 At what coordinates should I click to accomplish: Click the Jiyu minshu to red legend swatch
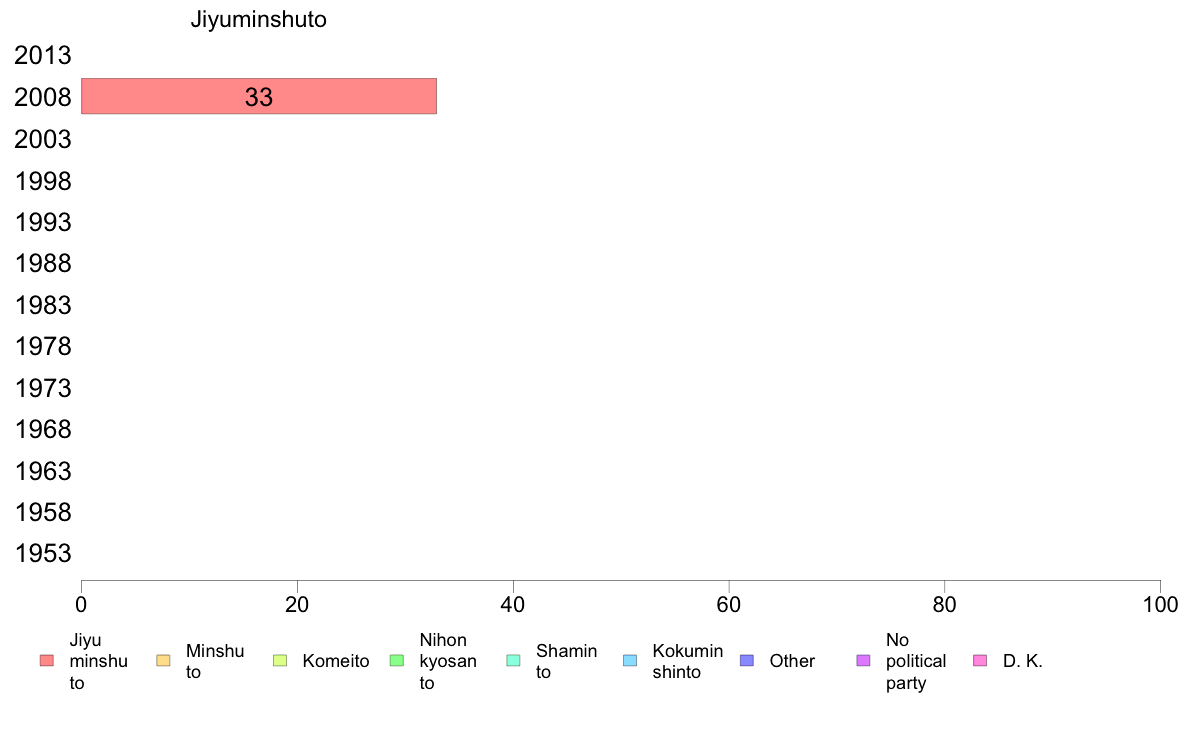tap(46, 661)
